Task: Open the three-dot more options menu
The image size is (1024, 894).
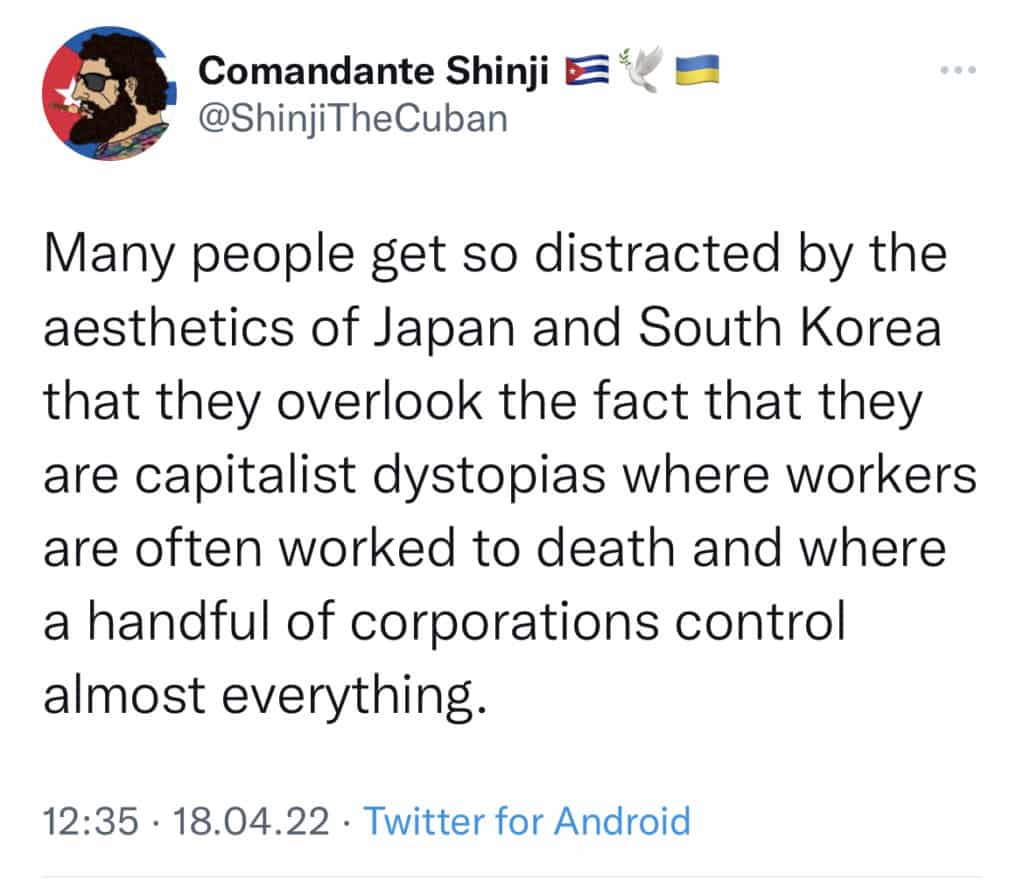Action: pos(958,69)
